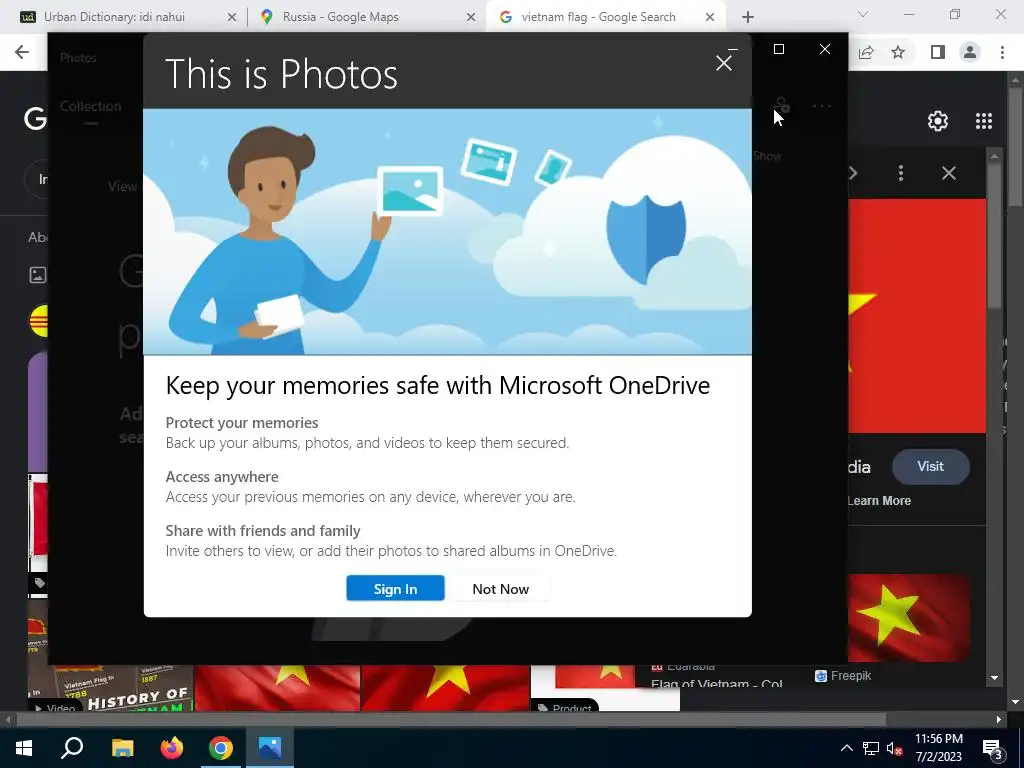Switch to Russia - Google Maps tab

(340, 17)
